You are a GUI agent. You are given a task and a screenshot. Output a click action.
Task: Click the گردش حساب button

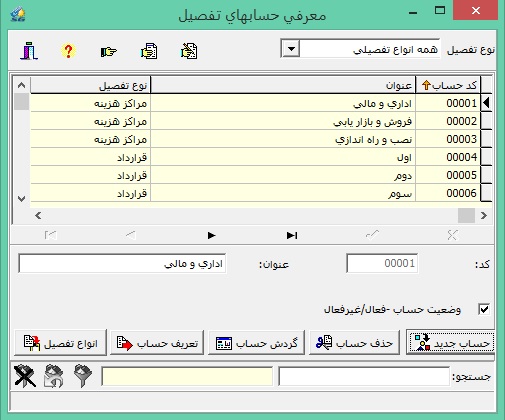pyautogui.click(x=256, y=343)
